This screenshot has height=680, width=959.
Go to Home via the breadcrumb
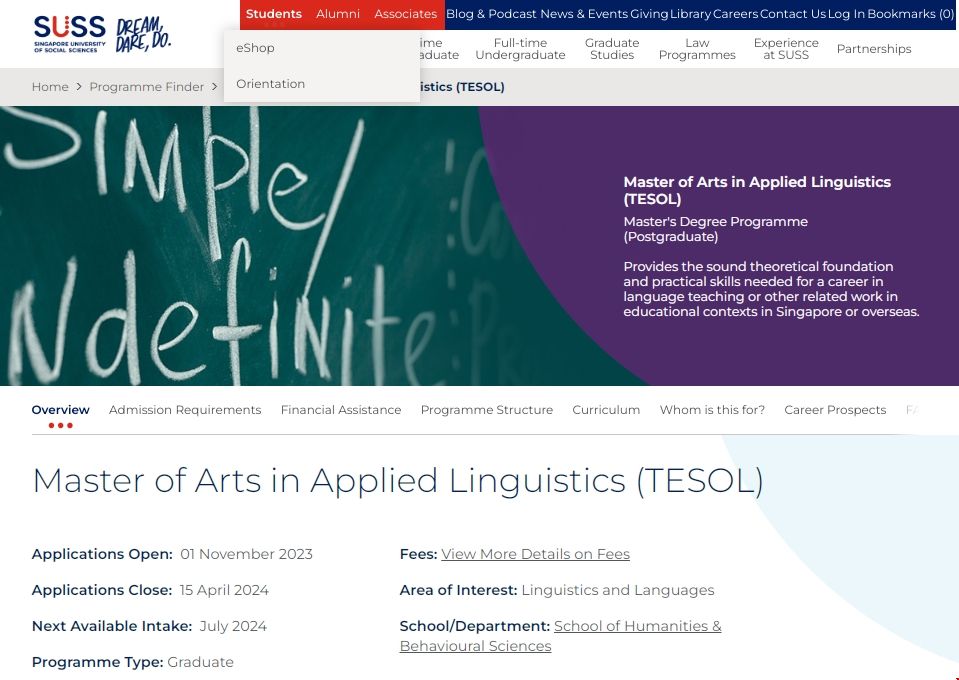point(50,87)
